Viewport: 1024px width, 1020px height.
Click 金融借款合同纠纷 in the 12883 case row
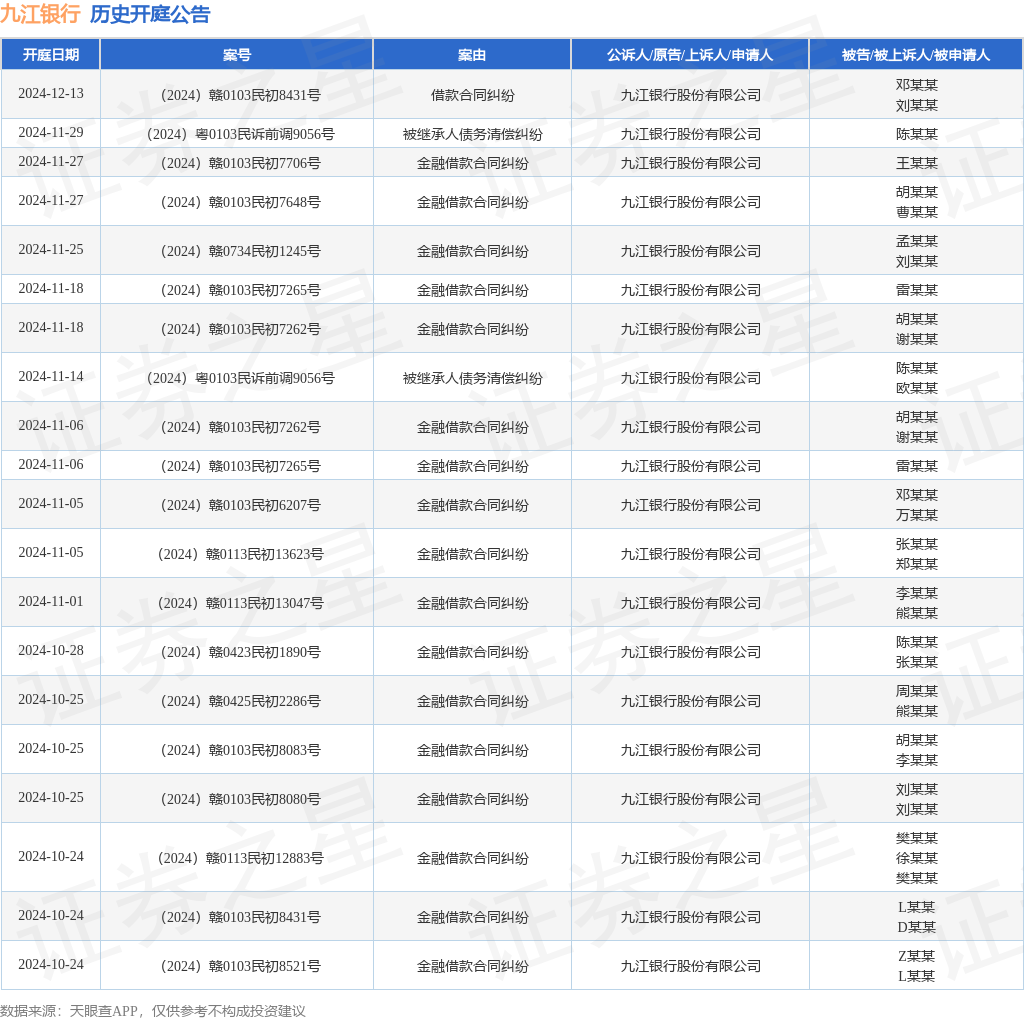pos(473,858)
